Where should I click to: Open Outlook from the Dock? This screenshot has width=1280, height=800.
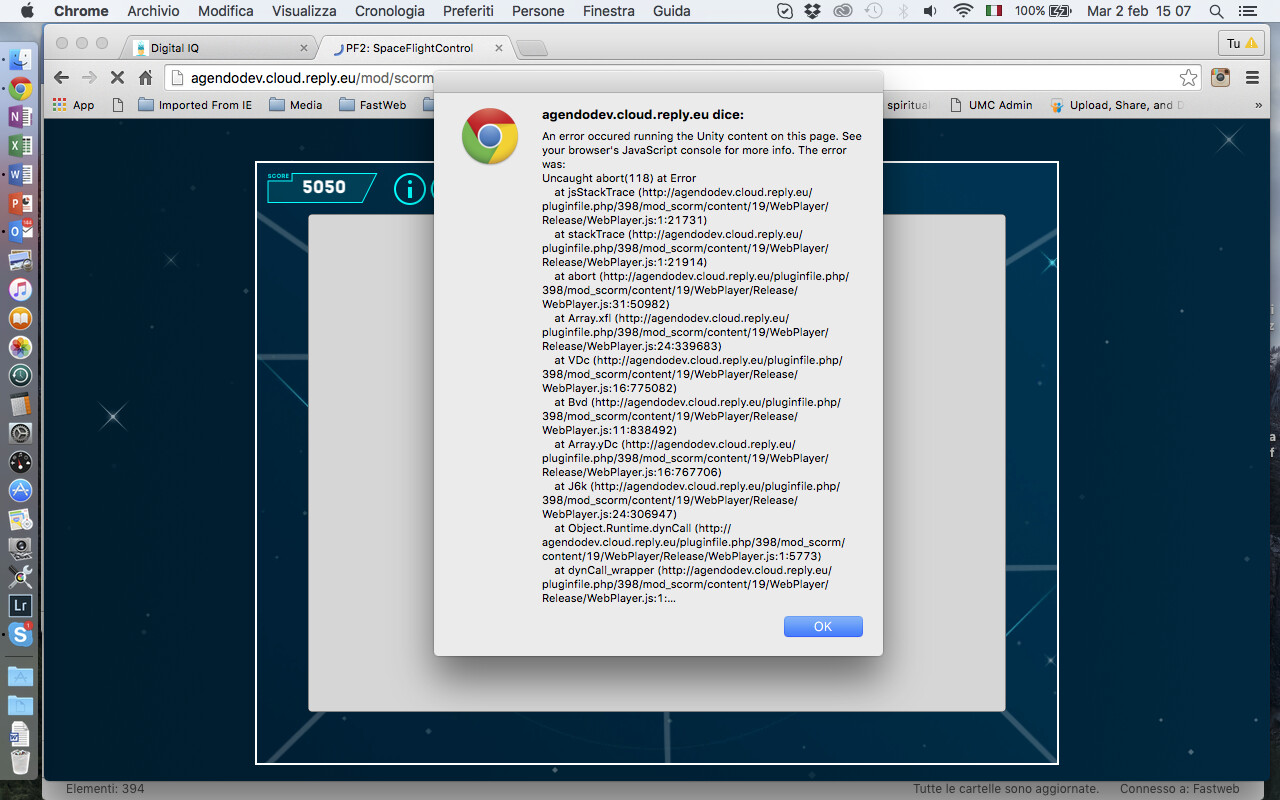click(18, 228)
